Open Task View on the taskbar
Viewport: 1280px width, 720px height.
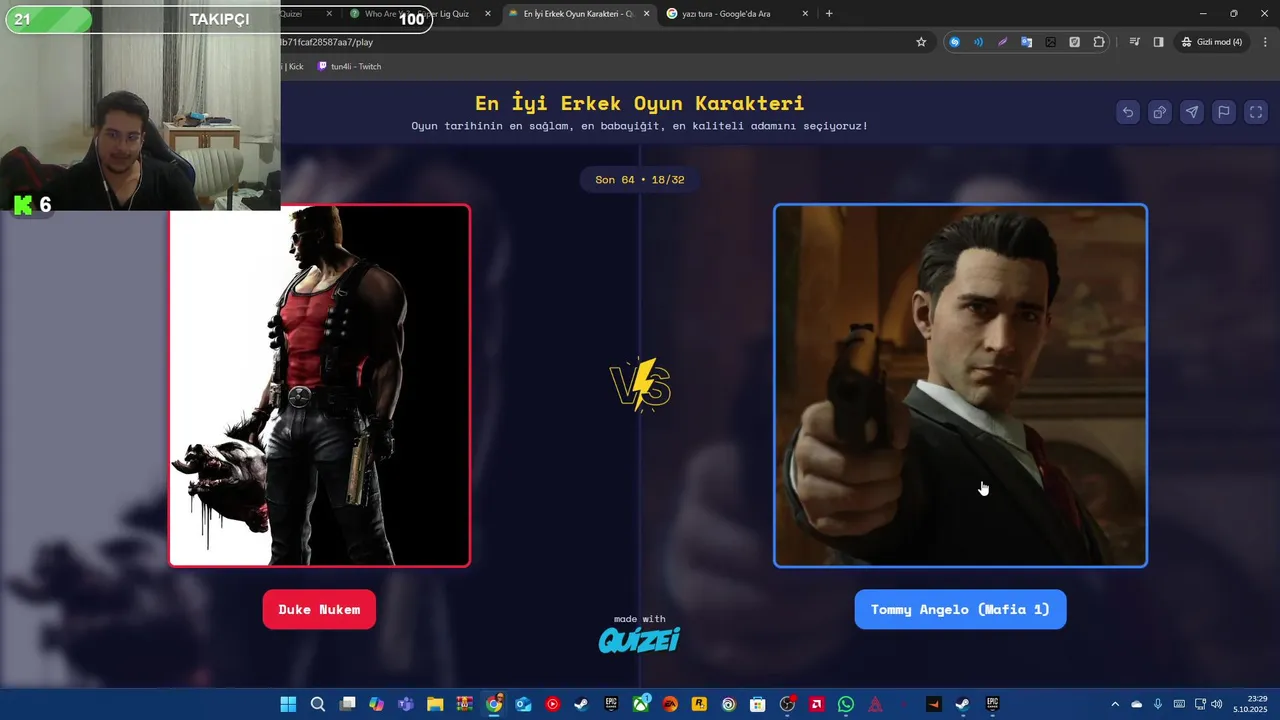(x=347, y=704)
